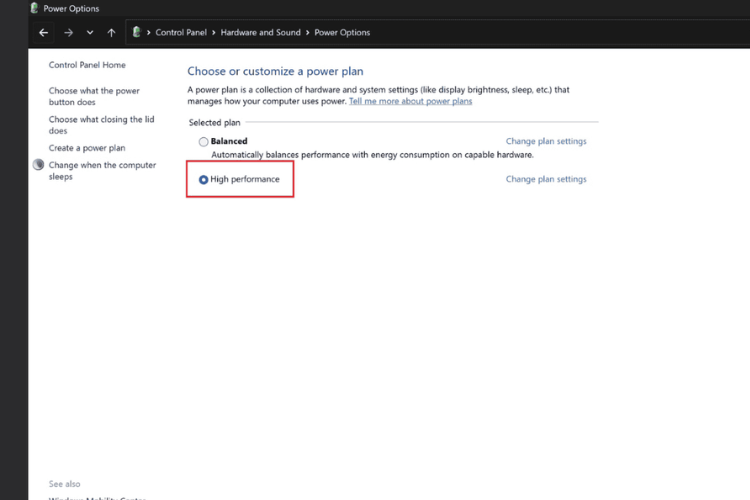Click Choose or customize a power plan heading
The height and width of the screenshot is (500, 750).
(275, 71)
